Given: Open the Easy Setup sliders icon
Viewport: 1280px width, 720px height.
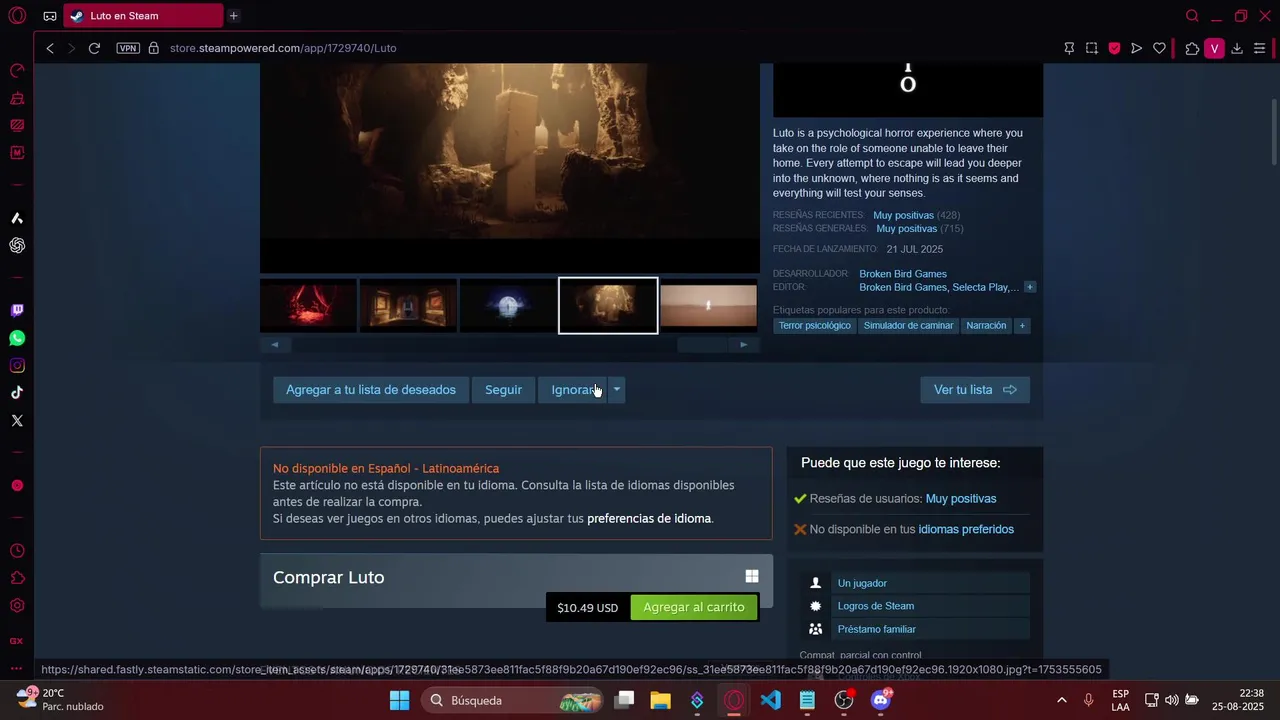Looking at the screenshot, I should pyautogui.click(x=1260, y=48).
